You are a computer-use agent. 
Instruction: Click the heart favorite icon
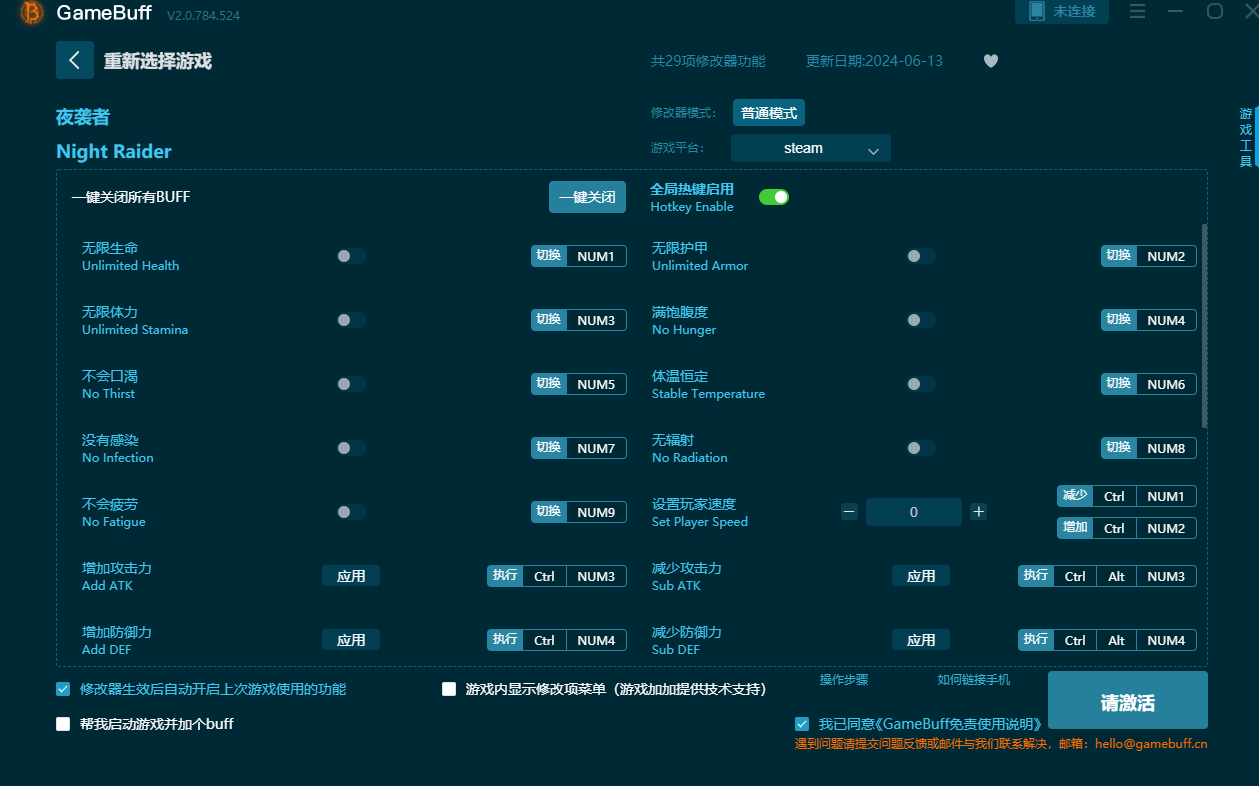click(x=990, y=61)
